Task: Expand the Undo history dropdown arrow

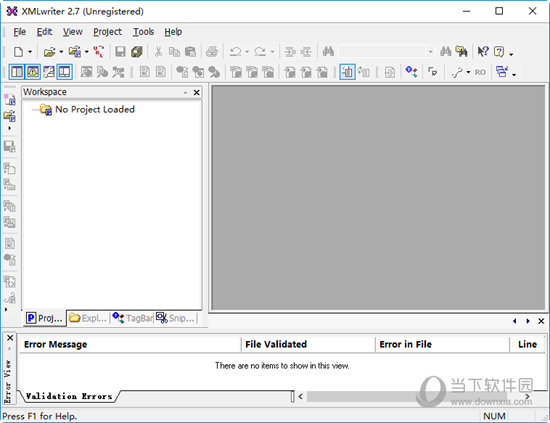Action: pos(247,52)
